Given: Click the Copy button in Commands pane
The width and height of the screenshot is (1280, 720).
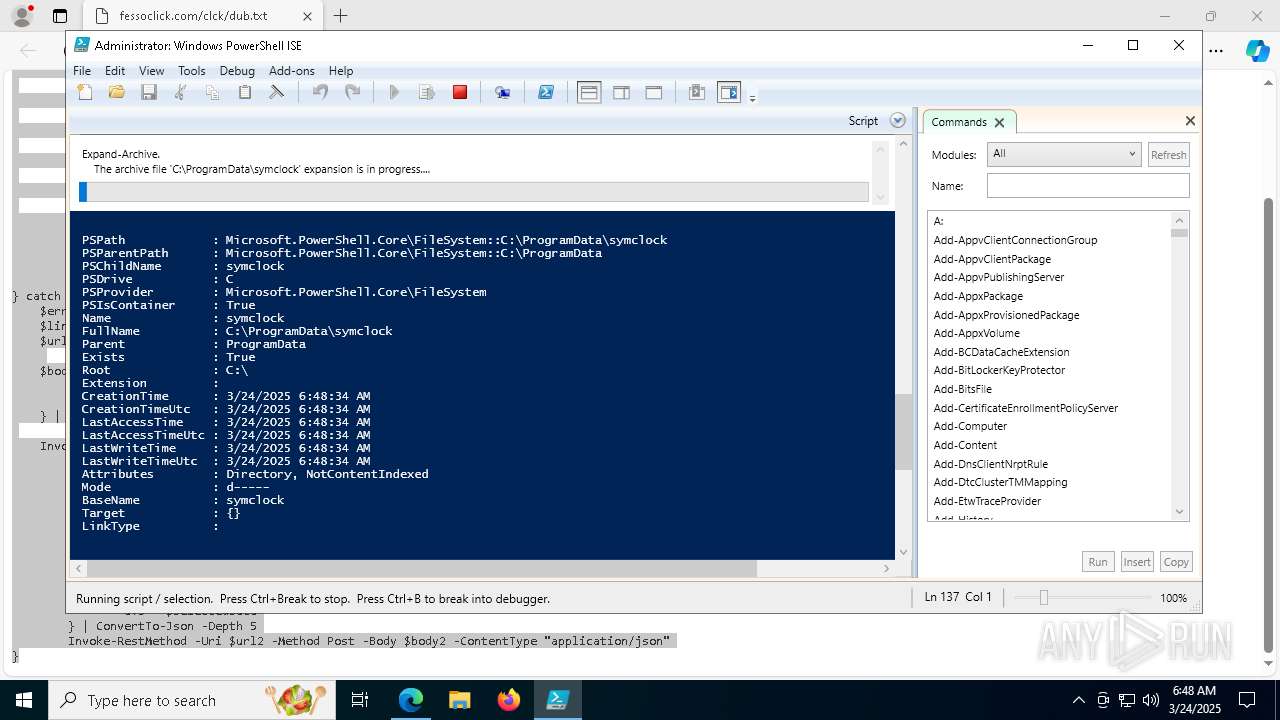Looking at the screenshot, I should pos(1176,562).
